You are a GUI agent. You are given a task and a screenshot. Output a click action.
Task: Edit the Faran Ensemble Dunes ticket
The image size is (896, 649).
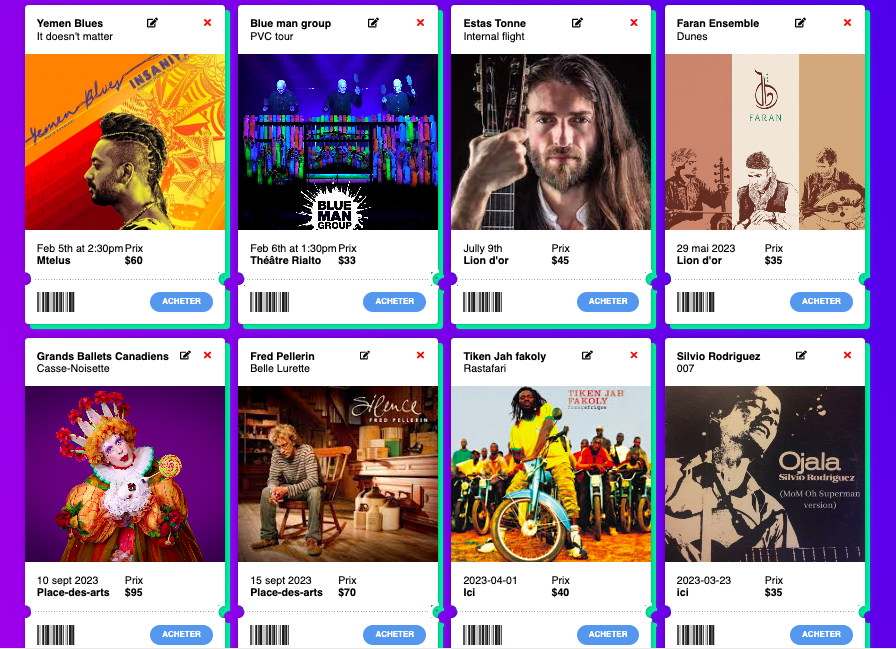[x=800, y=23]
